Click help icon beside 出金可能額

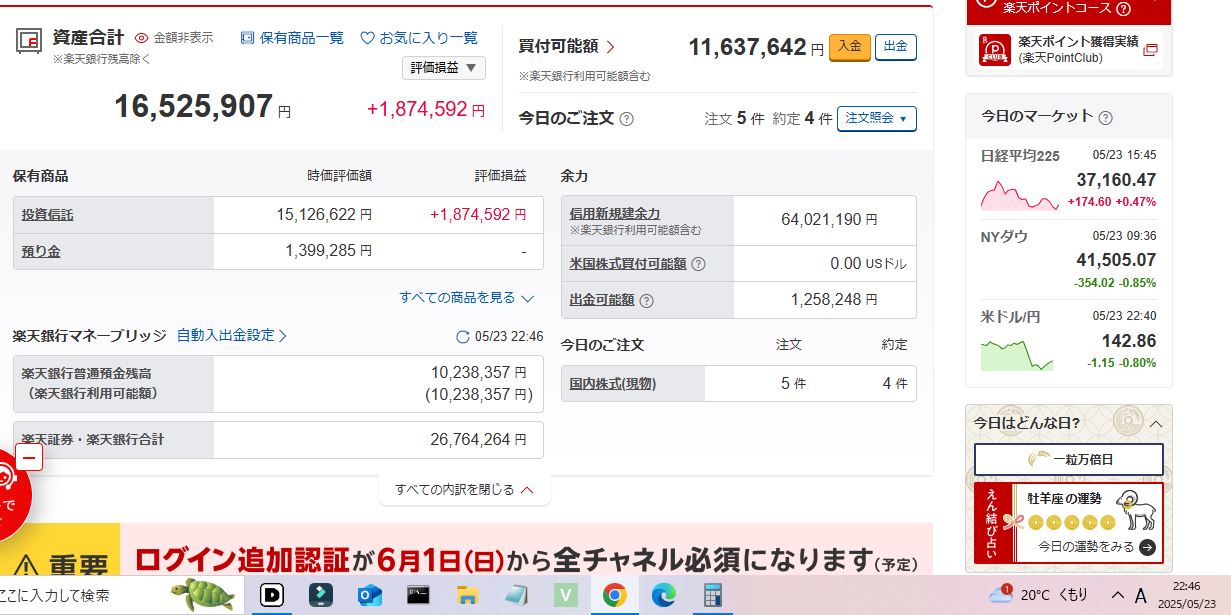coord(646,300)
